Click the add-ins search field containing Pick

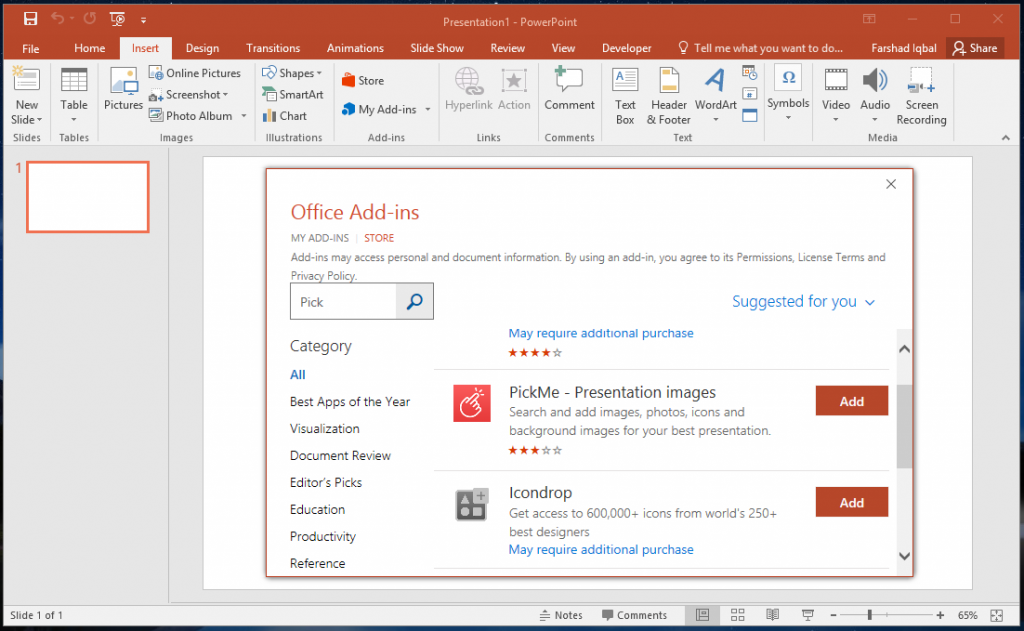343,301
